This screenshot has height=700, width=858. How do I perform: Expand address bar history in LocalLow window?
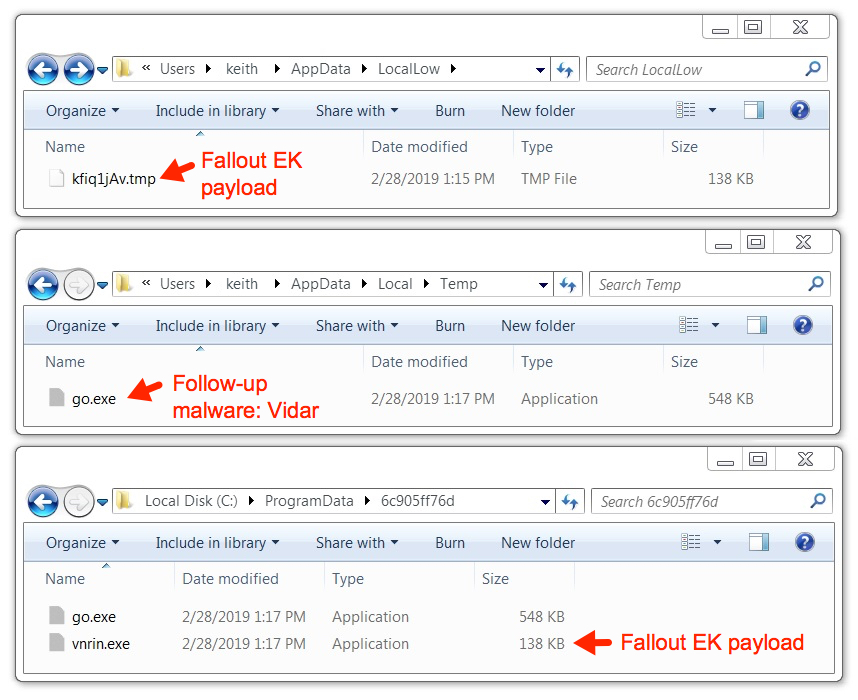pos(540,70)
